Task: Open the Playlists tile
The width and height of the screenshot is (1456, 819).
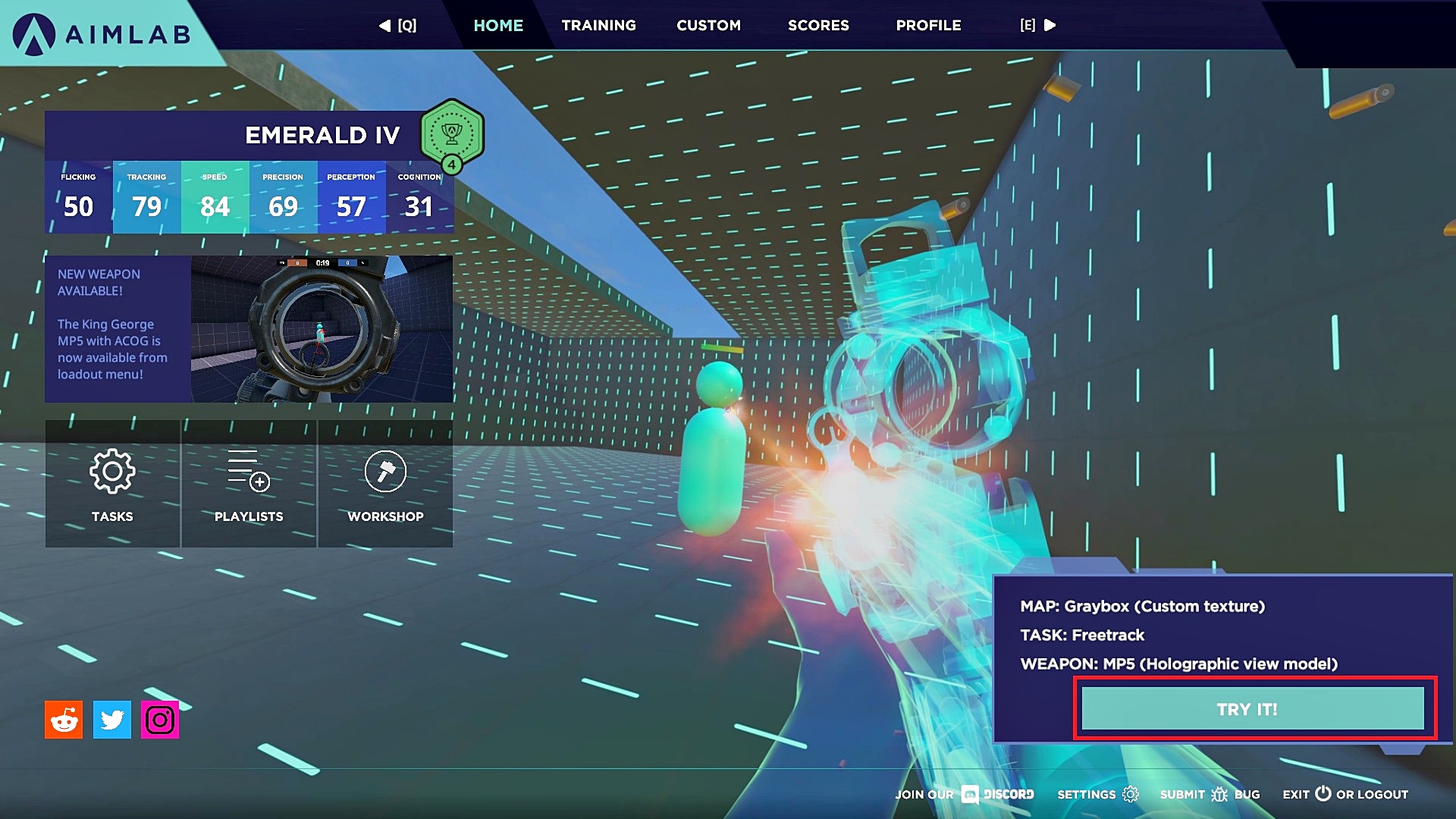Action: [249, 484]
